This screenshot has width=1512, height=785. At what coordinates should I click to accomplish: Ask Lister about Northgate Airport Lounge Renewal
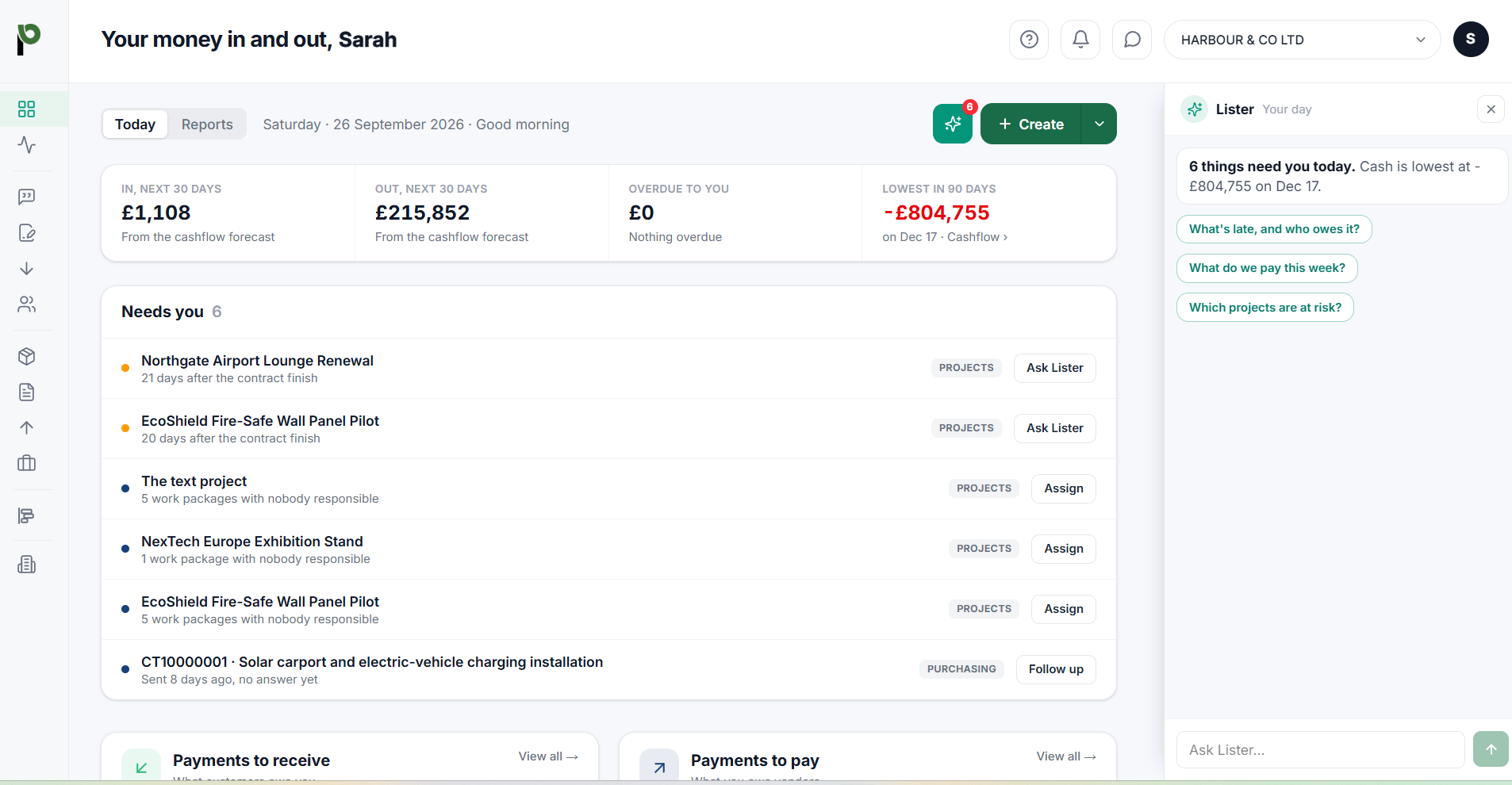click(1054, 368)
